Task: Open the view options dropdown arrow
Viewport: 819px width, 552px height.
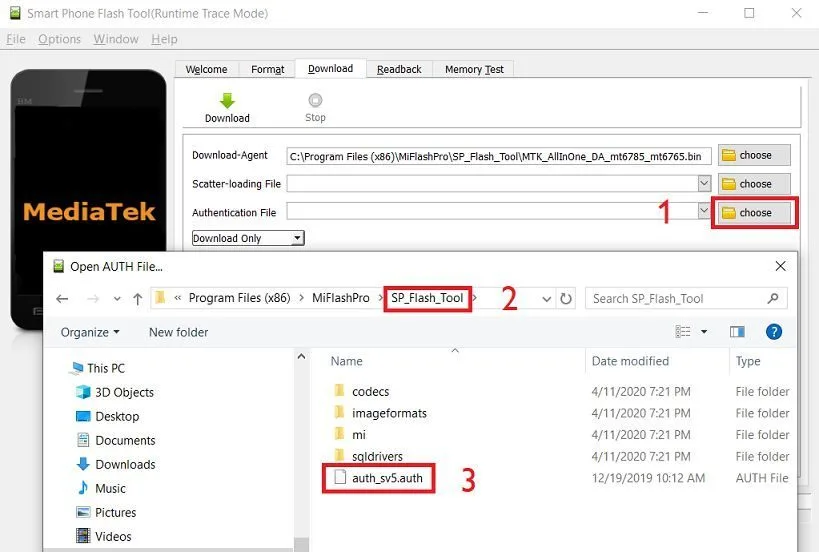Action: click(704, 332)
